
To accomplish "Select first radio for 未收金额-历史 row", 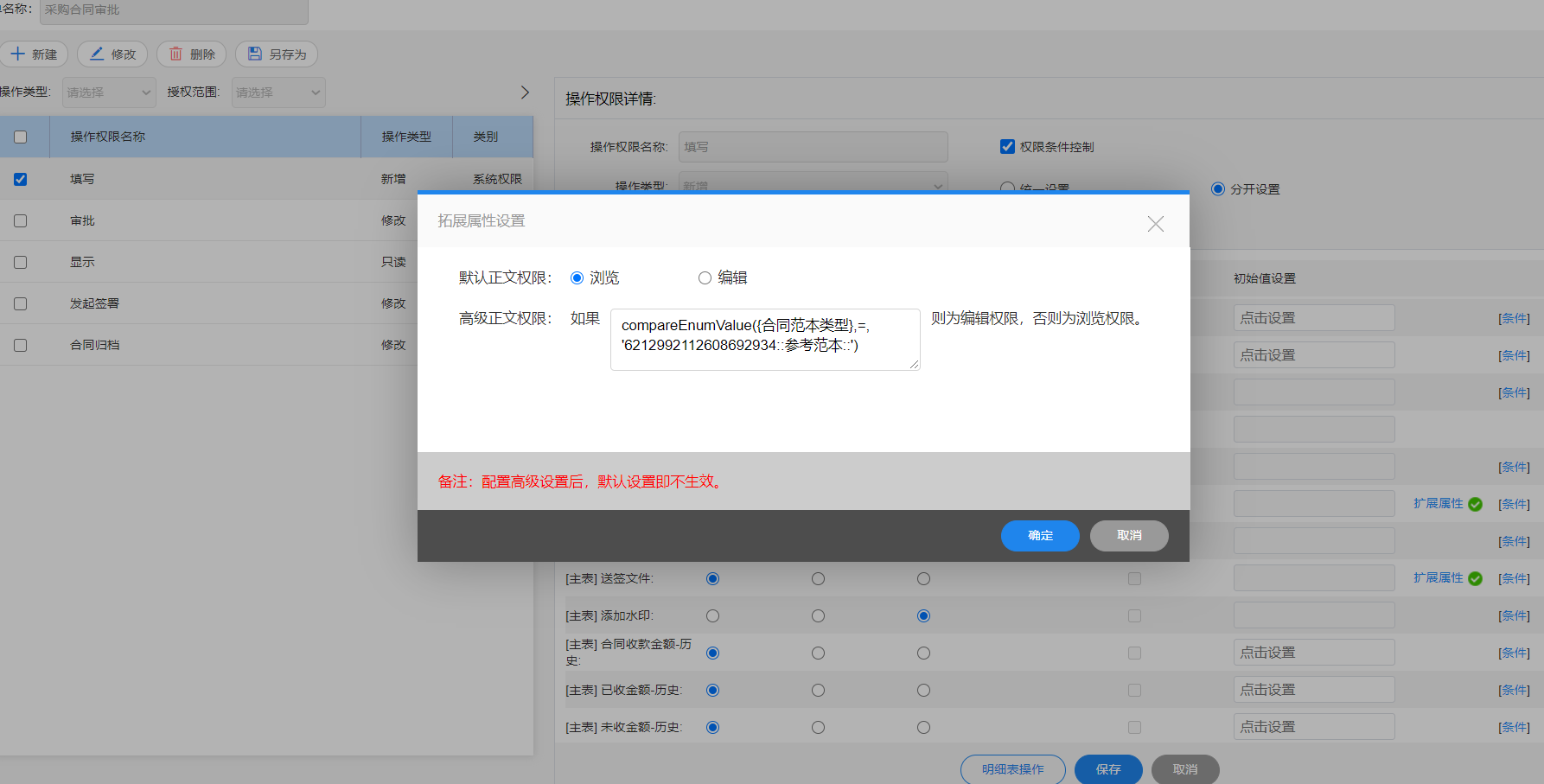I will click(712, 727).
